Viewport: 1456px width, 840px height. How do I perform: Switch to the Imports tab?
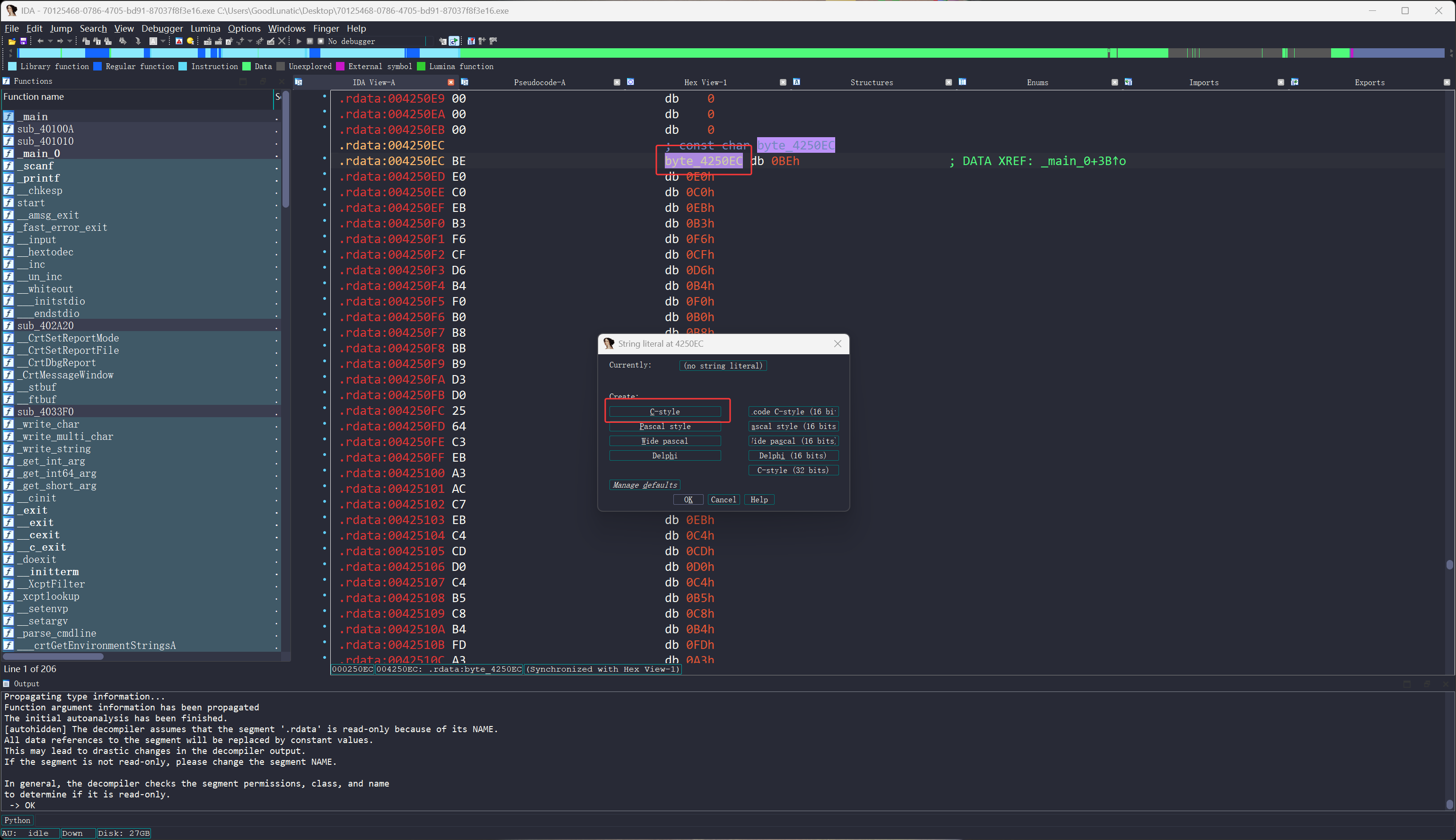[x=1204, y=82]
